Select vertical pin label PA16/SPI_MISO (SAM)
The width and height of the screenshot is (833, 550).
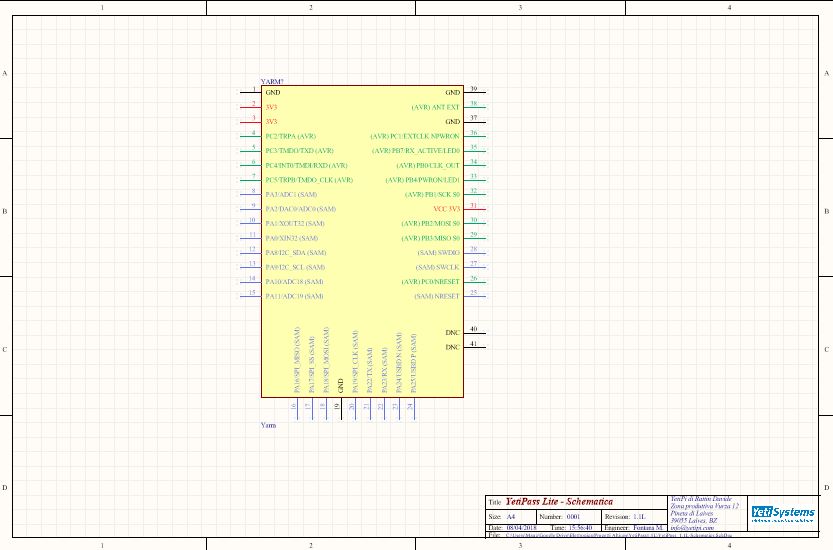click(x=297, y=360)
